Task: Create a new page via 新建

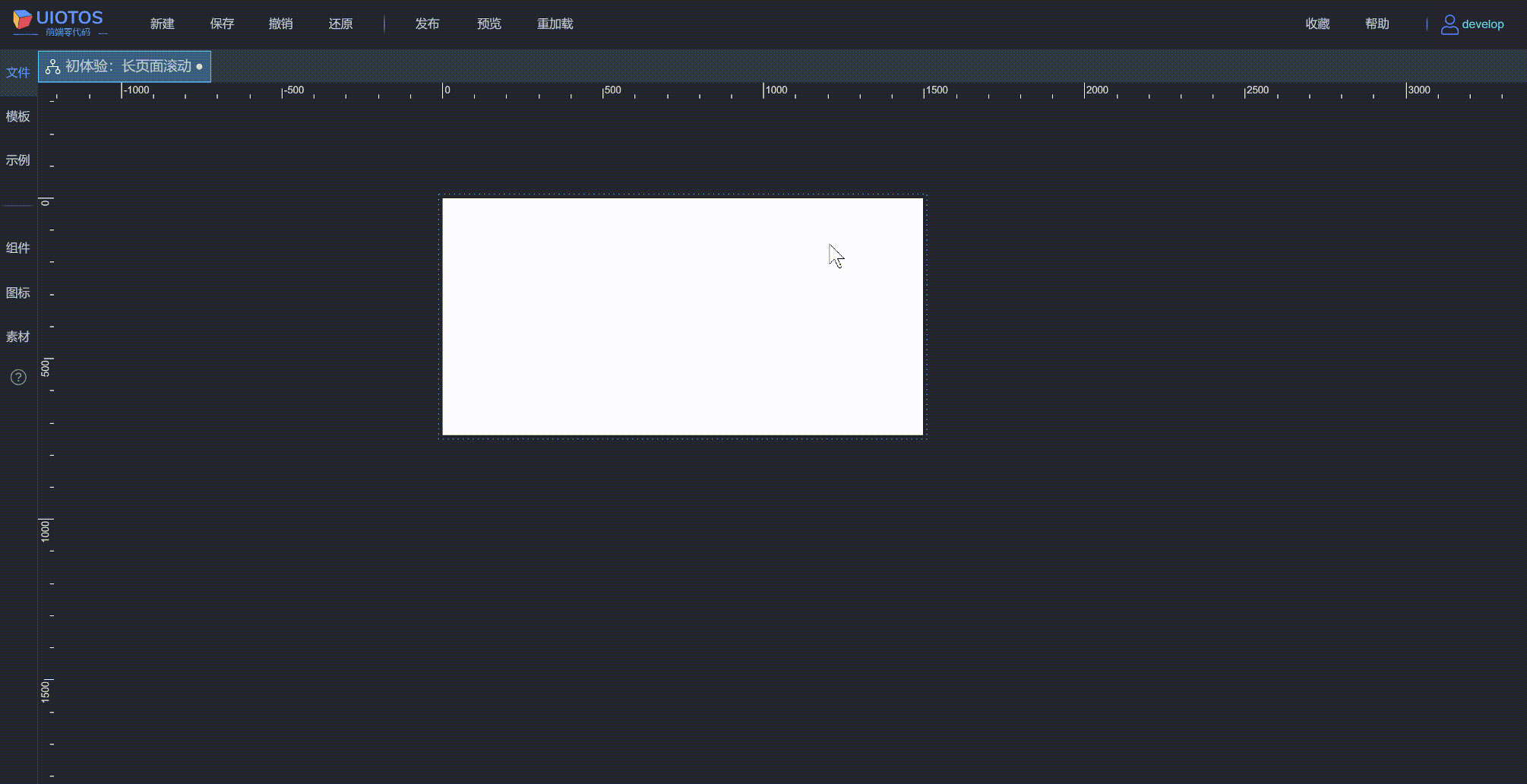Action: click(162, 24)
